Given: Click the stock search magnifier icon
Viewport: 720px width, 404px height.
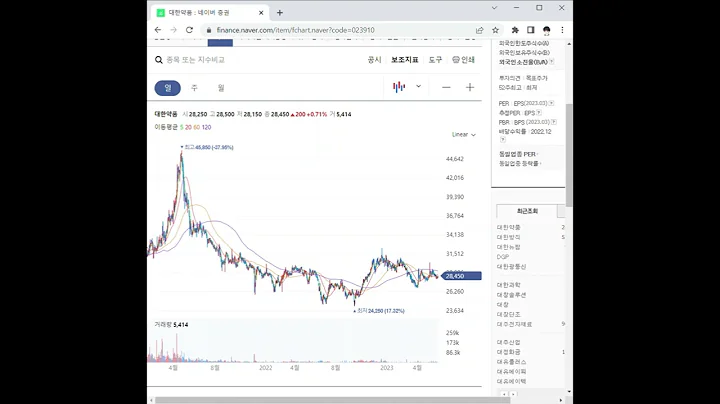Looking at the screenshot, I should point(159,60).
